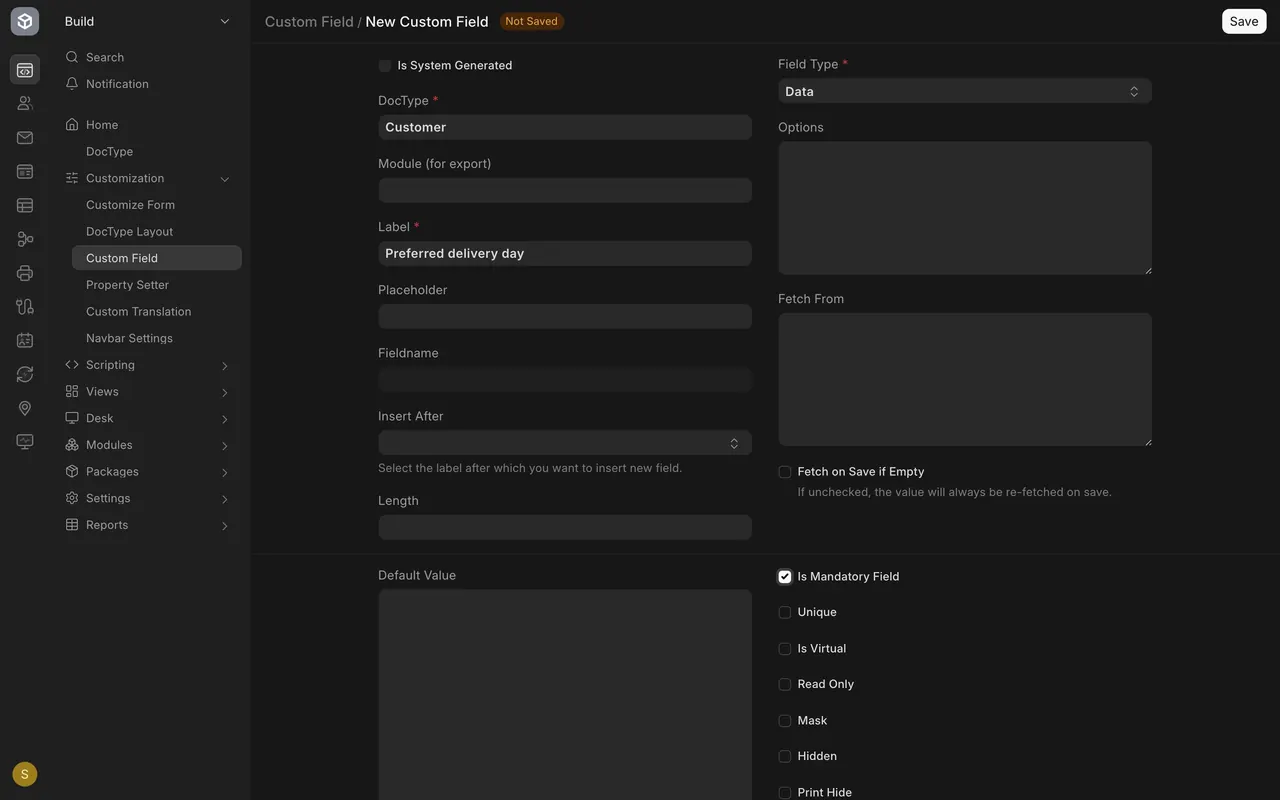This screenshot has width=1280, height=800.
Task: Open the Email envelope rail icon
Action: click(x=25, y=138)
